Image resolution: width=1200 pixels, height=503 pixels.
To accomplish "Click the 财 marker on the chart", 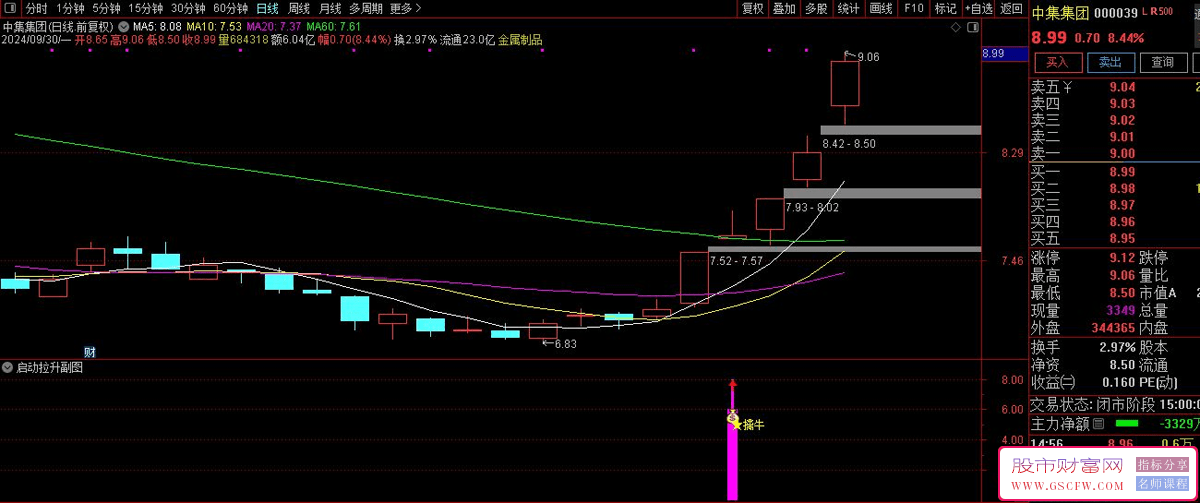I will [89, 351].
